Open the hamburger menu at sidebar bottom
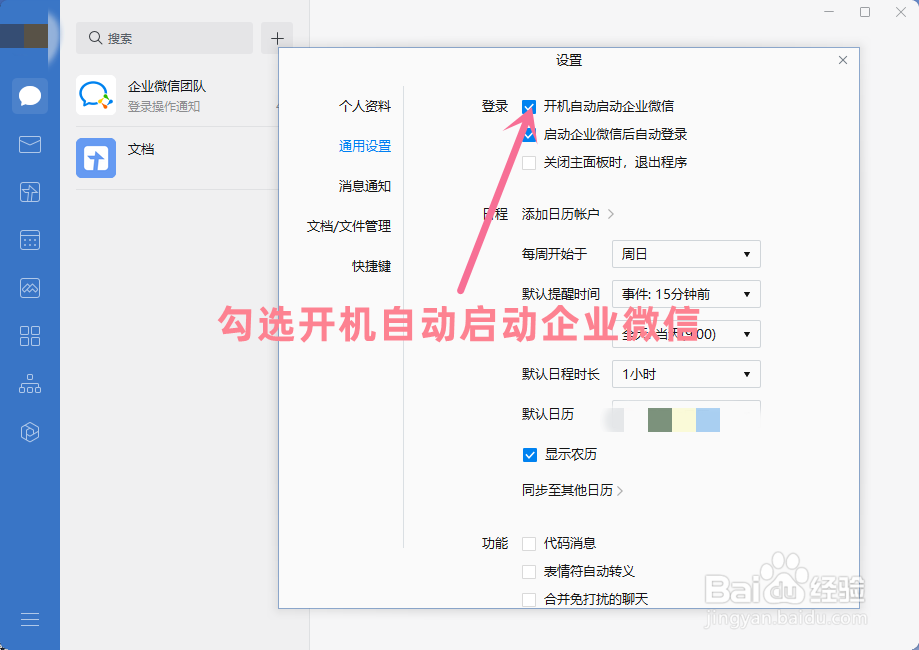Screen dimensions: 919x650 coord(30,620)
